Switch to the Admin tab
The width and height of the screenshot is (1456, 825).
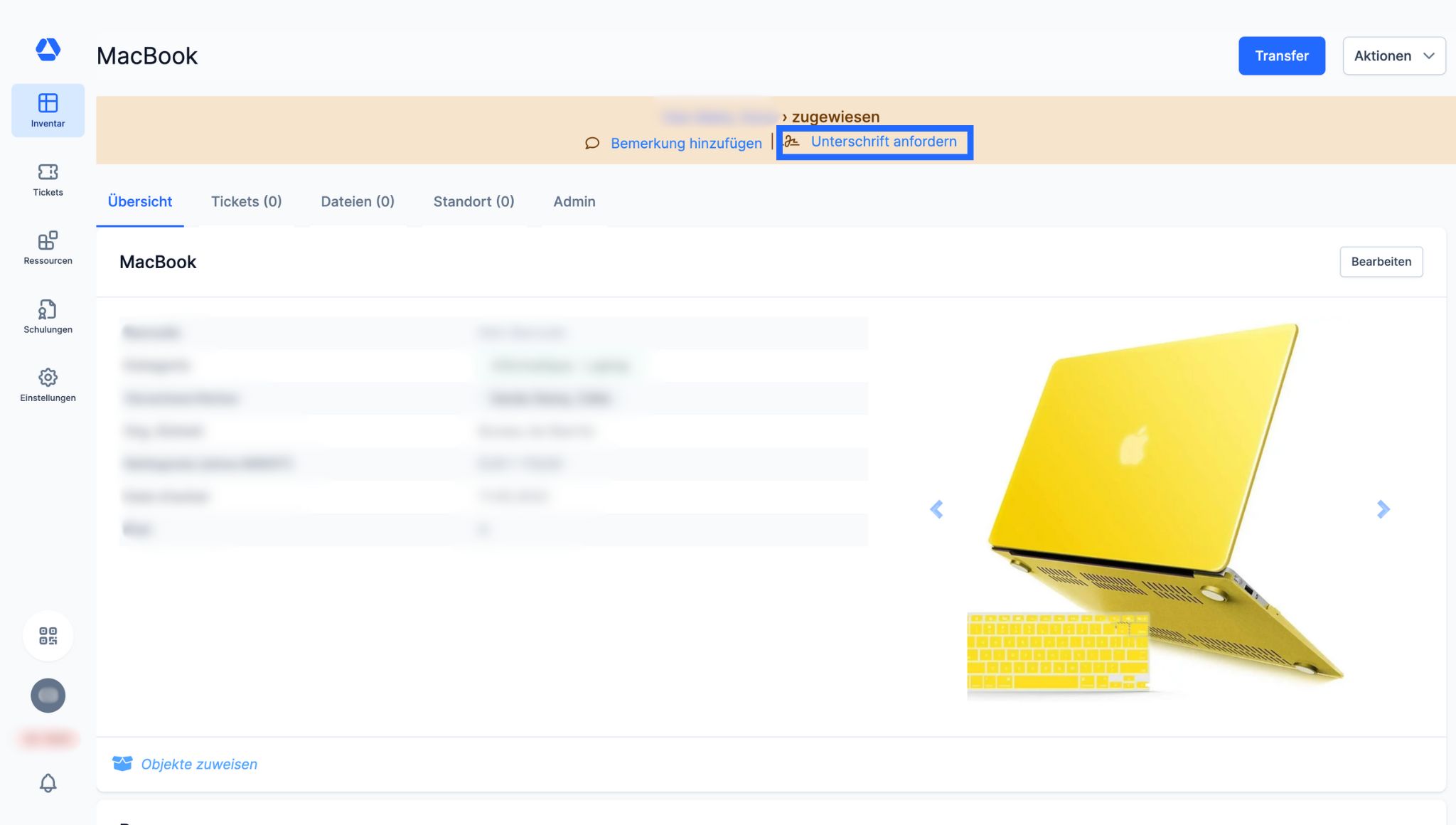point(574,201)
